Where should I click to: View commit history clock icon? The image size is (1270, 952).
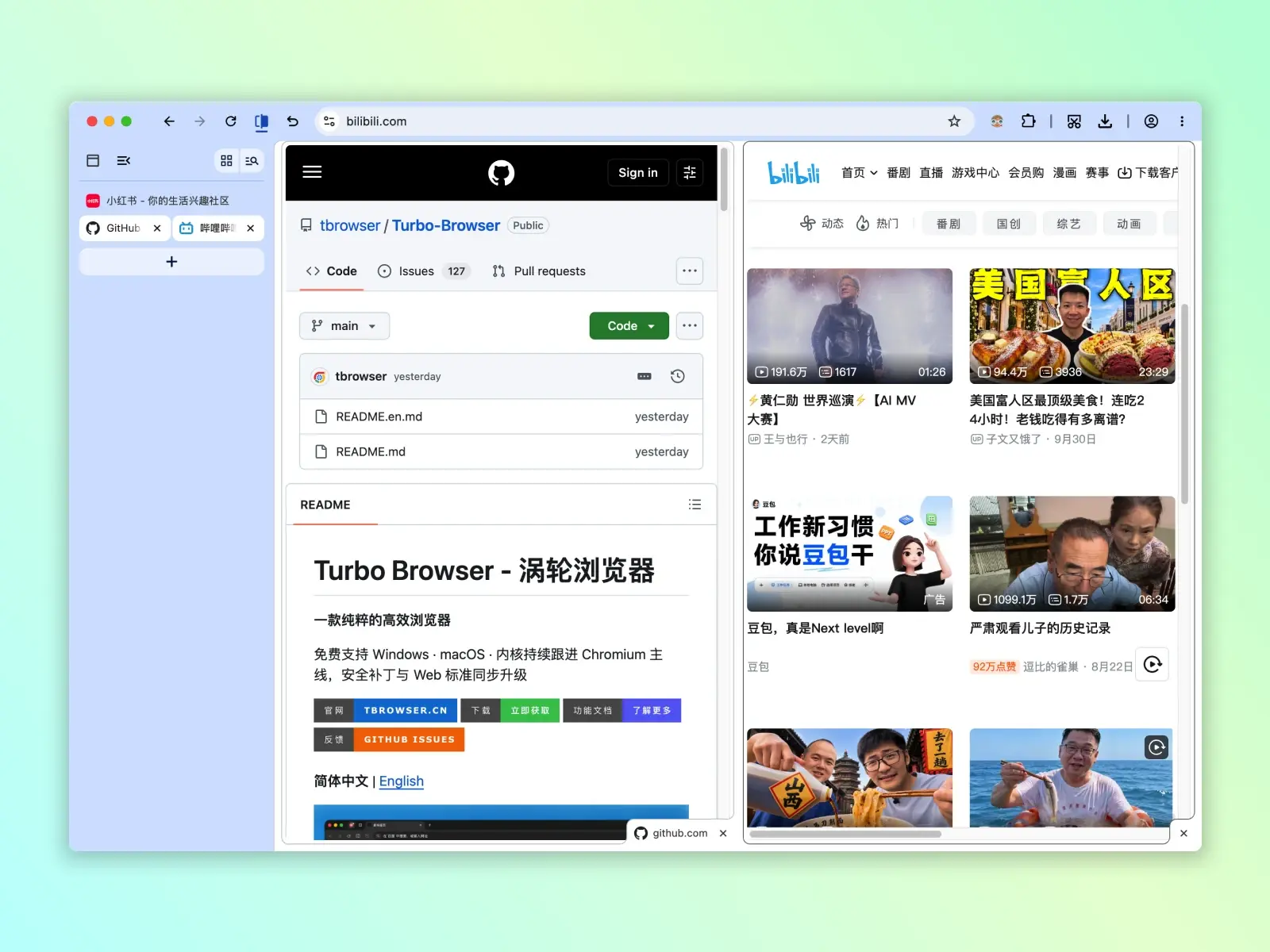pos(678,376)
